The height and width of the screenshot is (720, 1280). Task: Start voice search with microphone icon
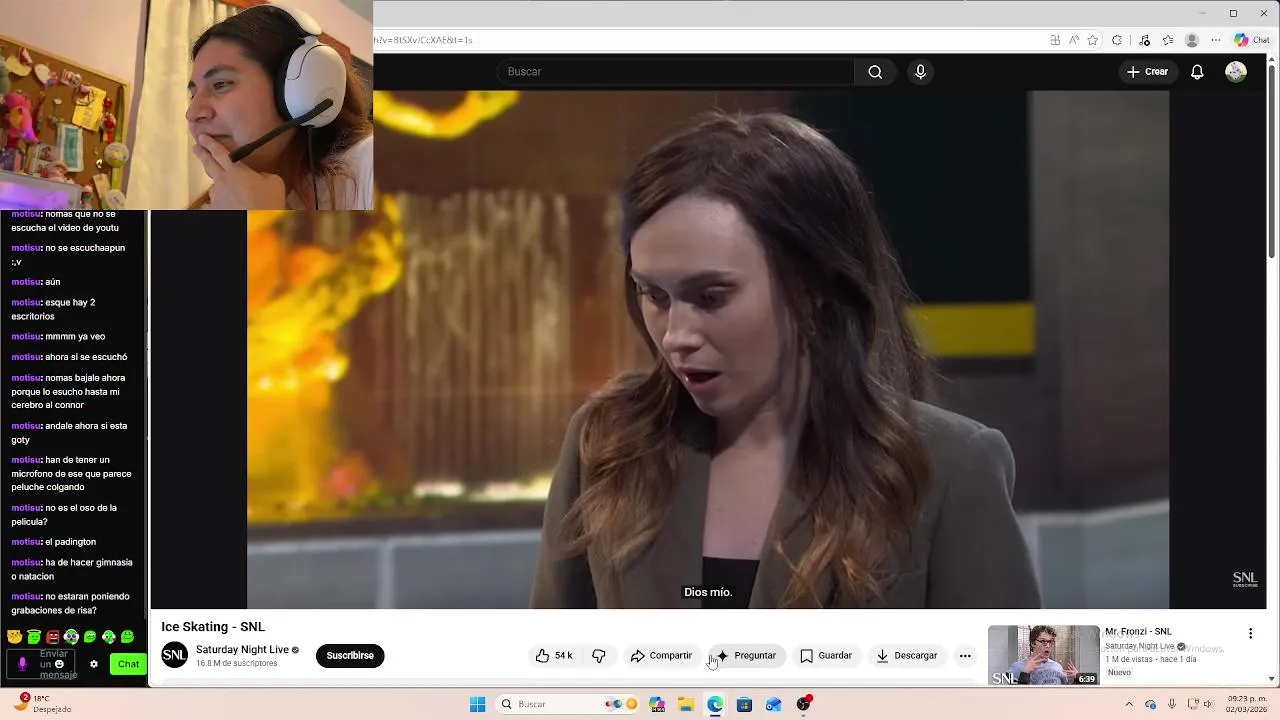click(921, 72)
